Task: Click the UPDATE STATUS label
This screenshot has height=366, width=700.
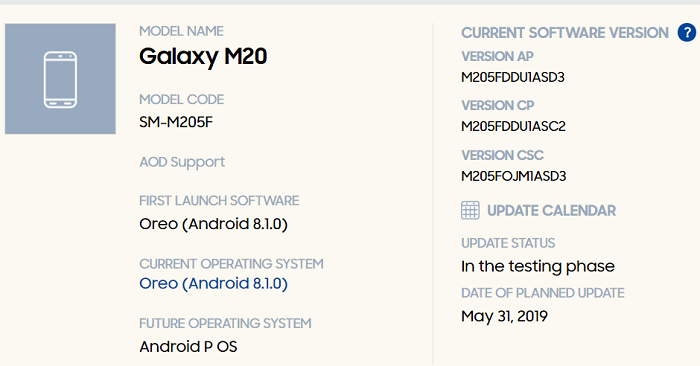Action: pos(508,243)
